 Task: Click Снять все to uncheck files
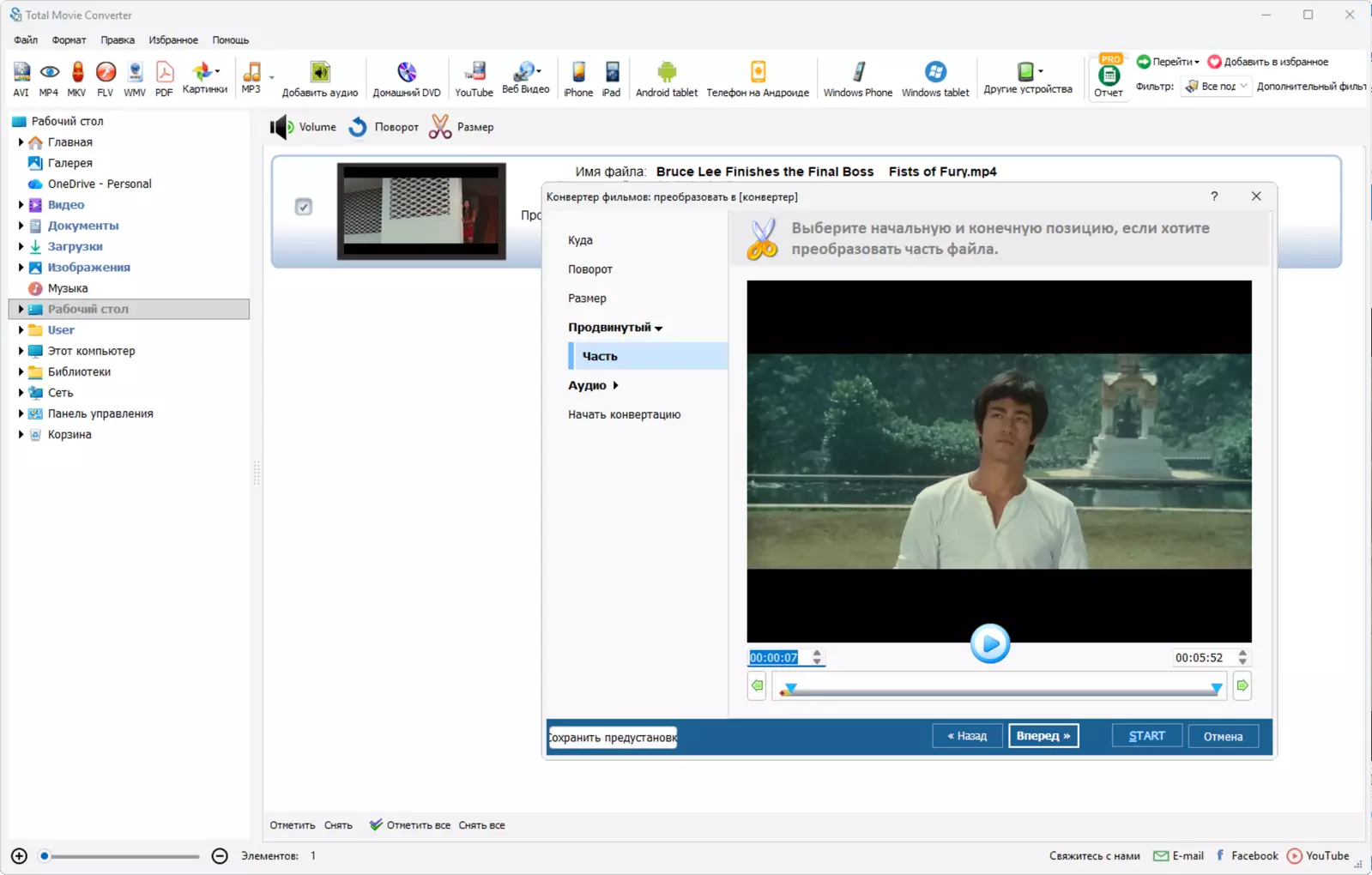pos(481,825)
